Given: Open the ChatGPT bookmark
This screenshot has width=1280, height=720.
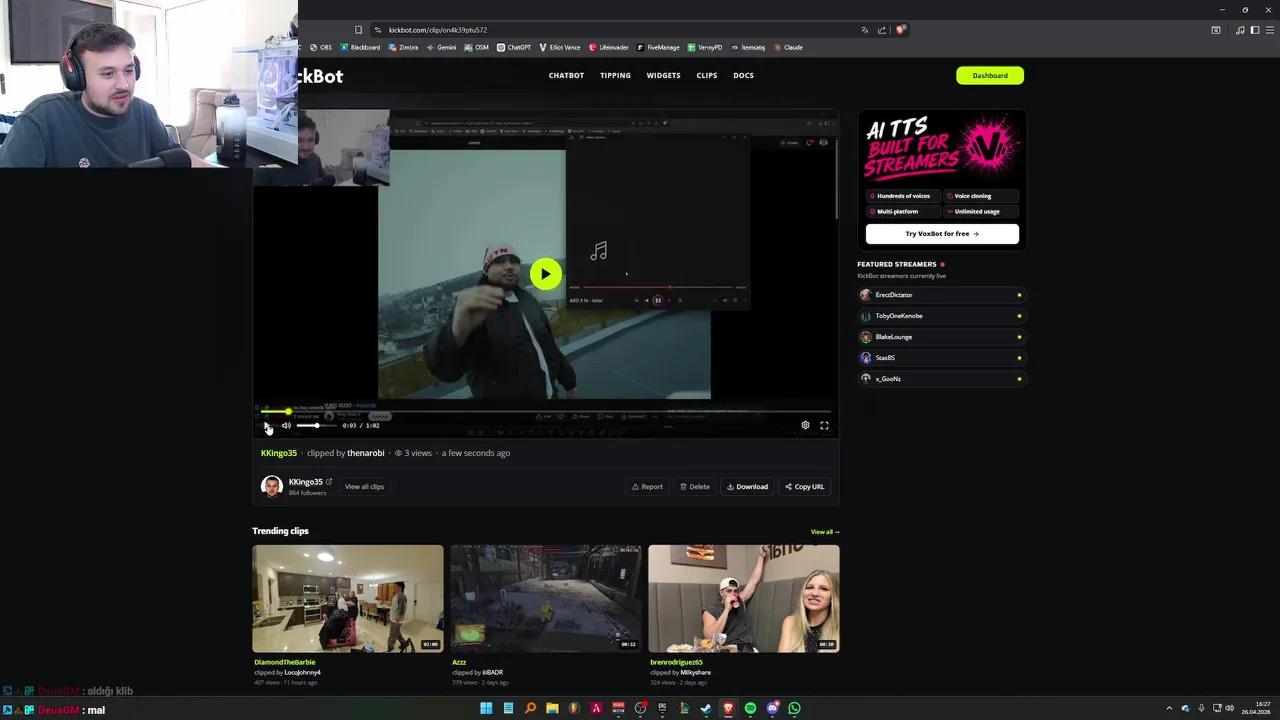Looking at the screenshot, I should coord(514,47).
